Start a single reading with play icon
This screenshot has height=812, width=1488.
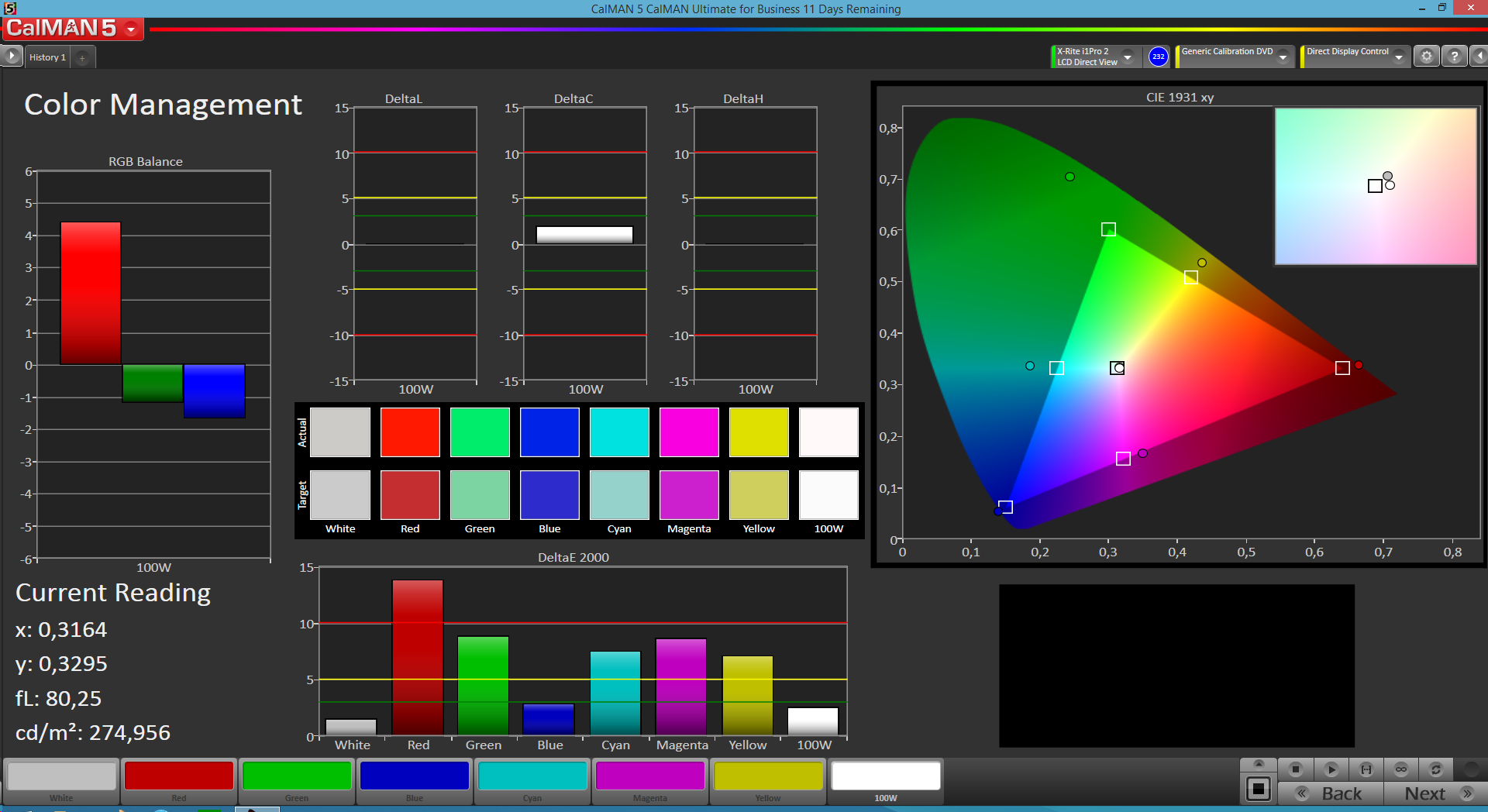tap(1331, 769)
